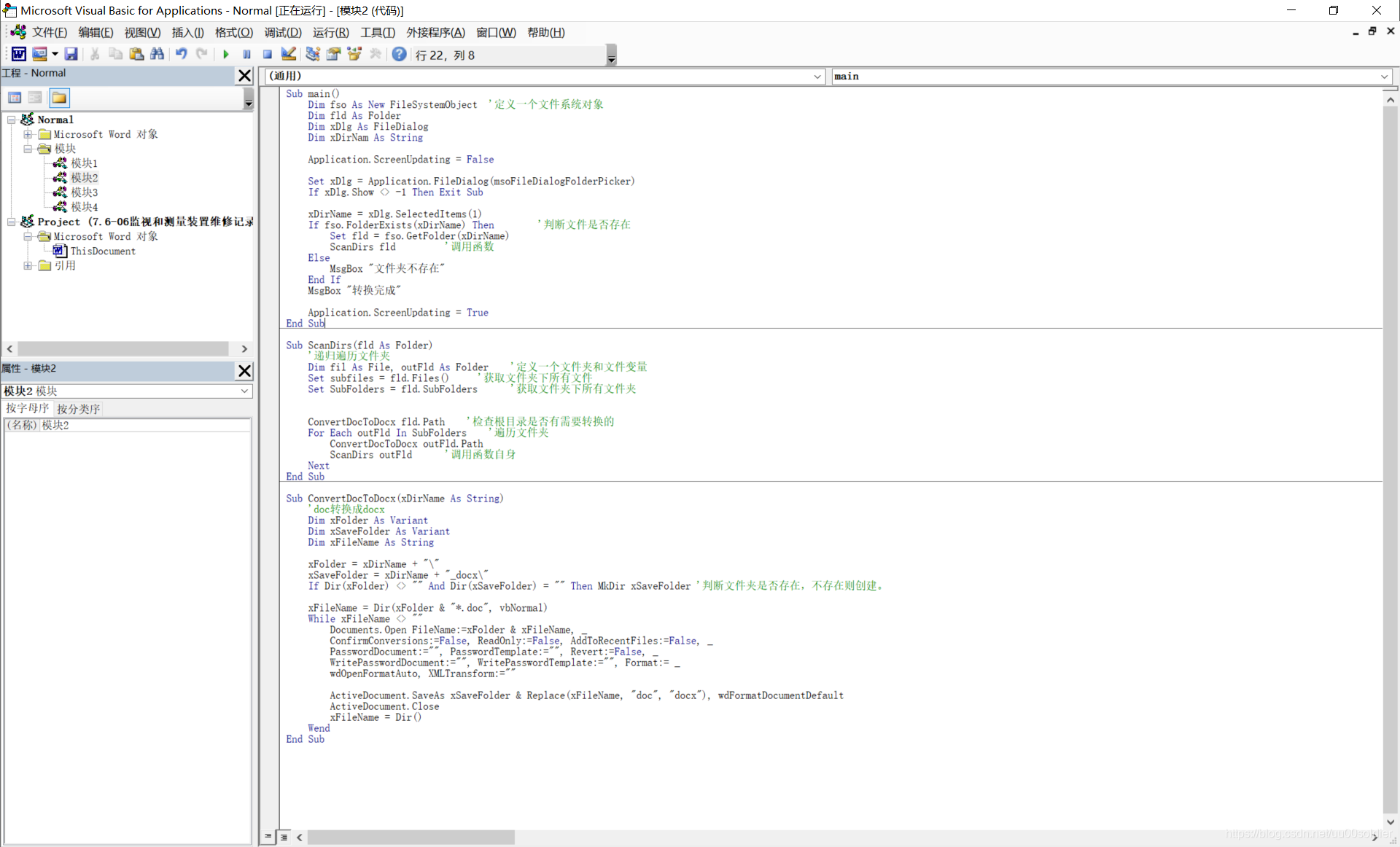The height and width of the screenshot is (847, 1400).
Task: Click the View Object icon in project panel
Action: coord(35,98)
